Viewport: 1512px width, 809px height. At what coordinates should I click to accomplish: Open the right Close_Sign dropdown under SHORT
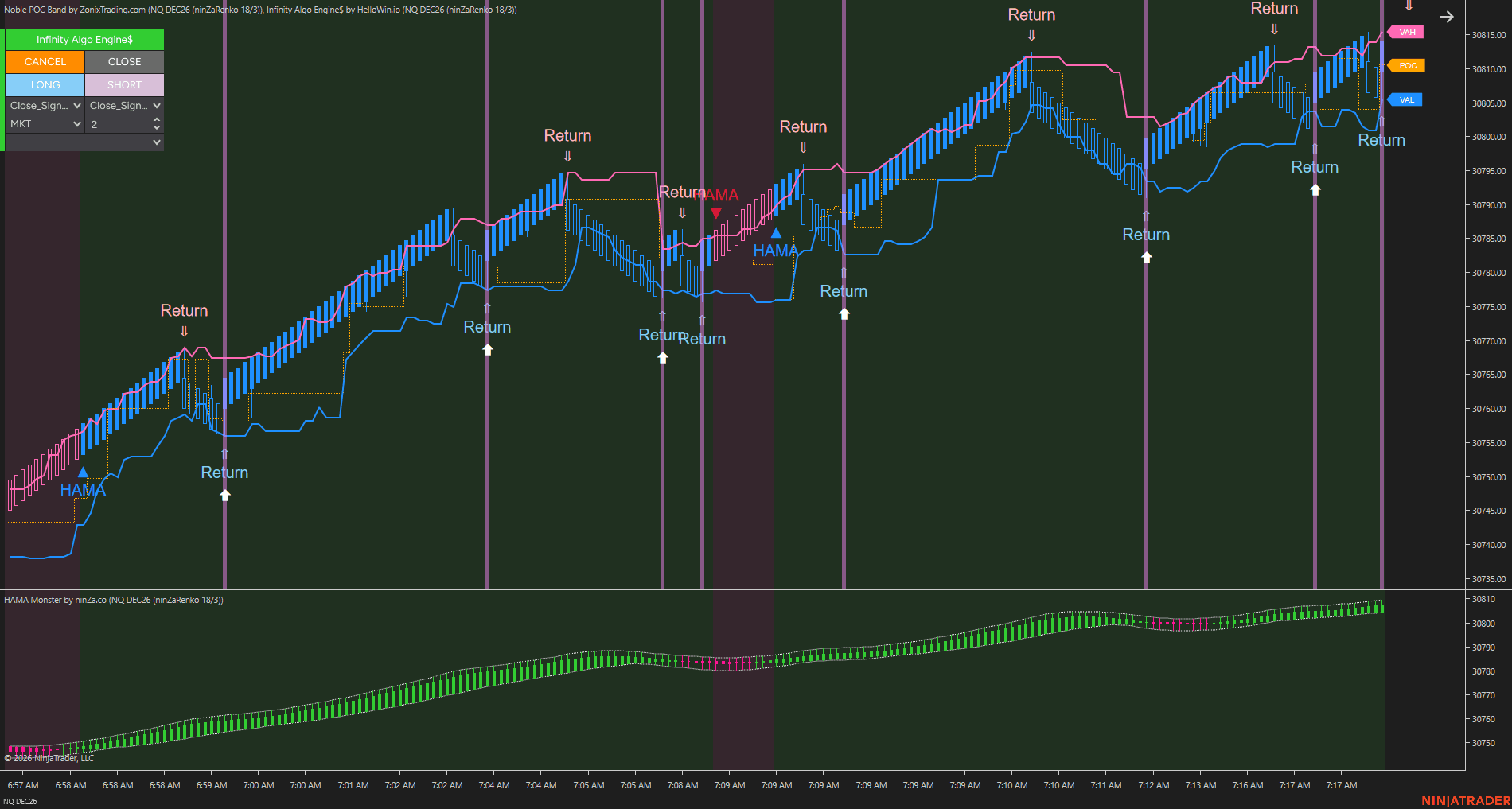(x=124, y=106)
